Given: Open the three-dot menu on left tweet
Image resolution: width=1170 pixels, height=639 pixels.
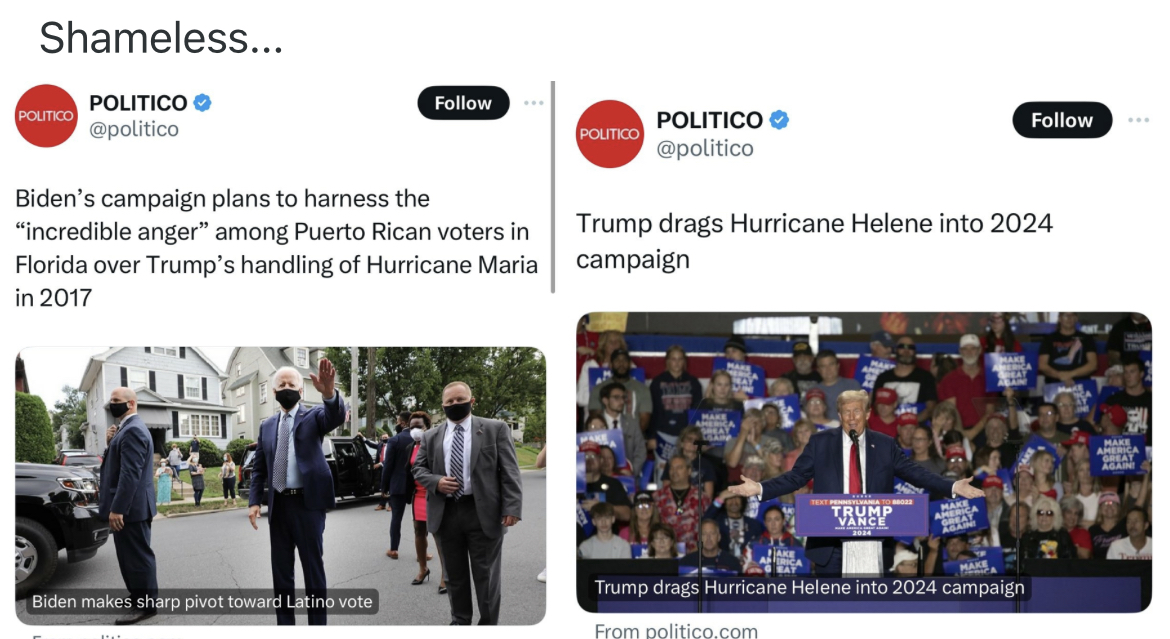Looking at the screenshot, I should [x=534, y=103].
